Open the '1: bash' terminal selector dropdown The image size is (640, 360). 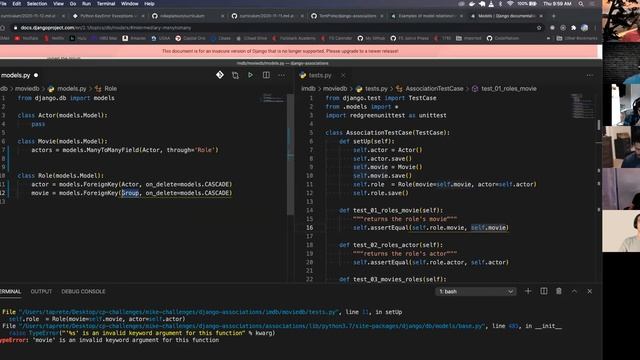pos(476,291)
